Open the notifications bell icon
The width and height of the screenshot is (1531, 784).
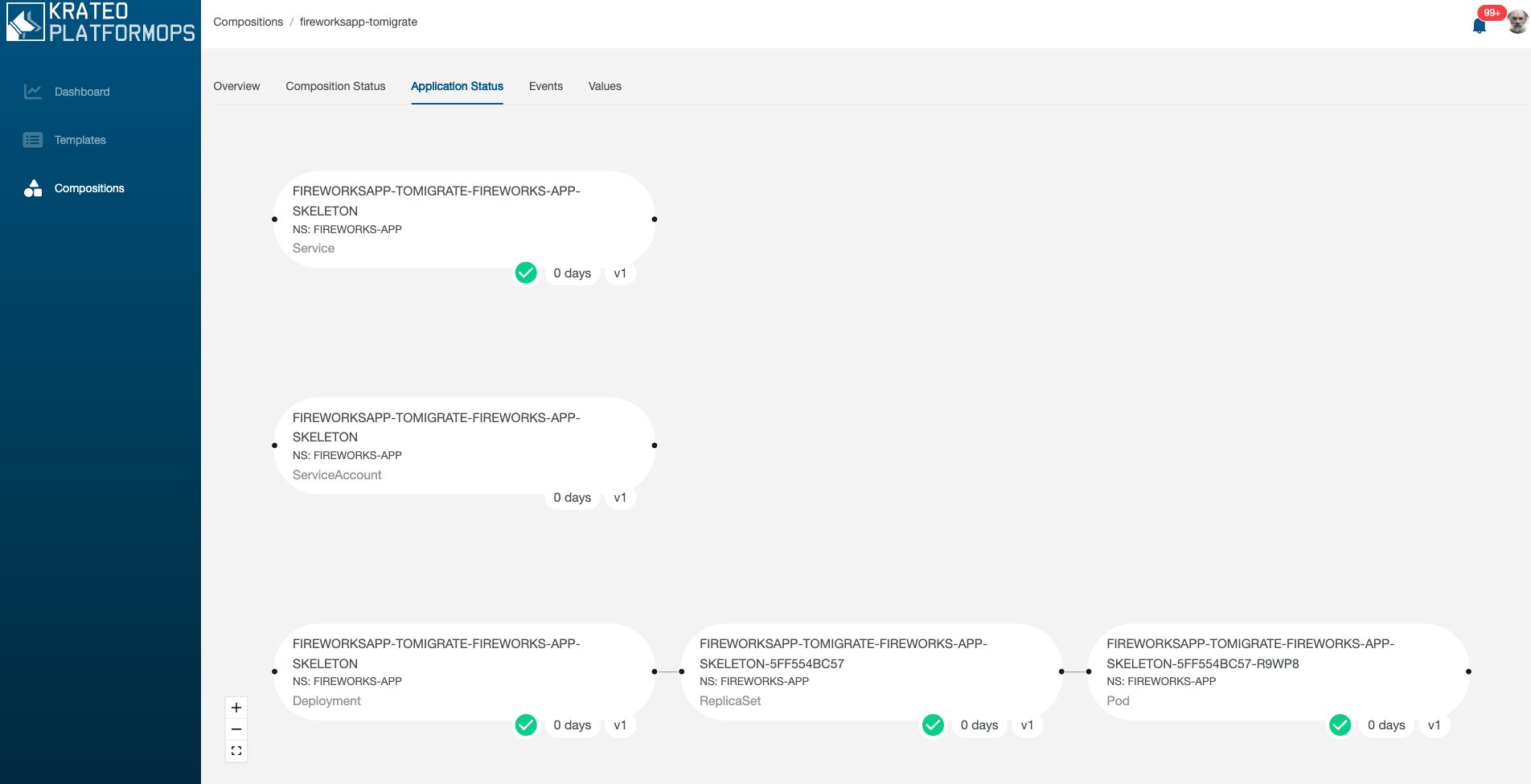pos(1479,26)
